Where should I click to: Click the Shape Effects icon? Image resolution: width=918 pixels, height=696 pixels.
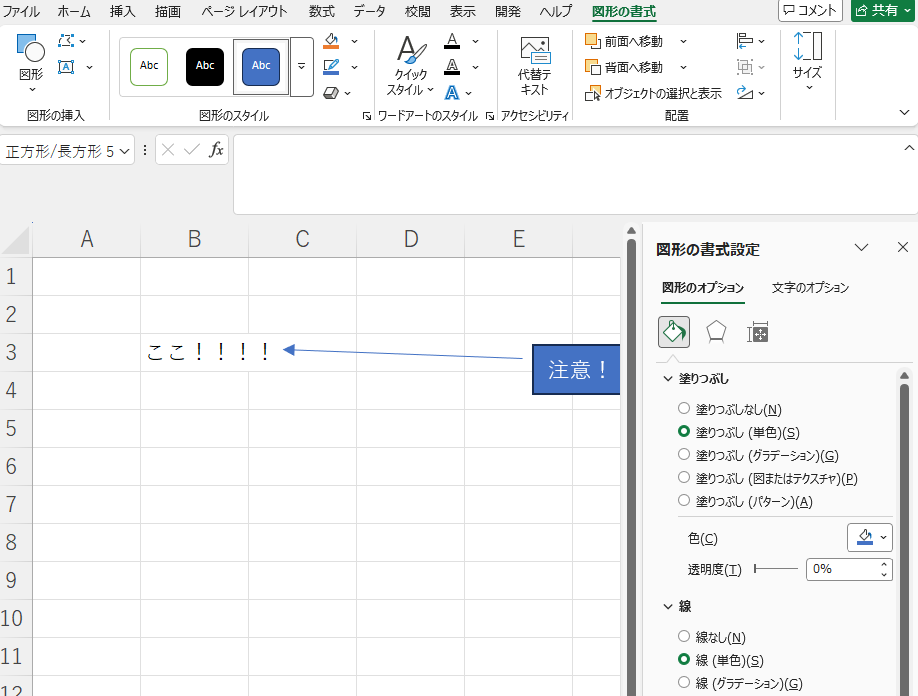(x=331, y=92)
